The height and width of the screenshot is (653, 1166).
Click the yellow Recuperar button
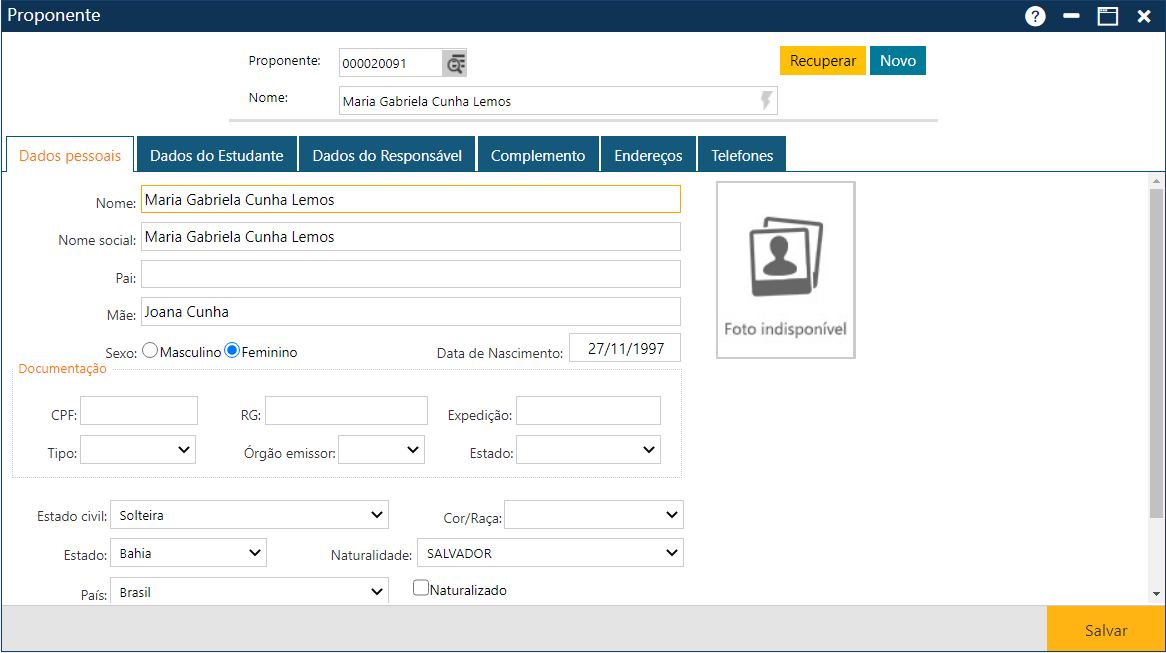(x=822, y=61)
